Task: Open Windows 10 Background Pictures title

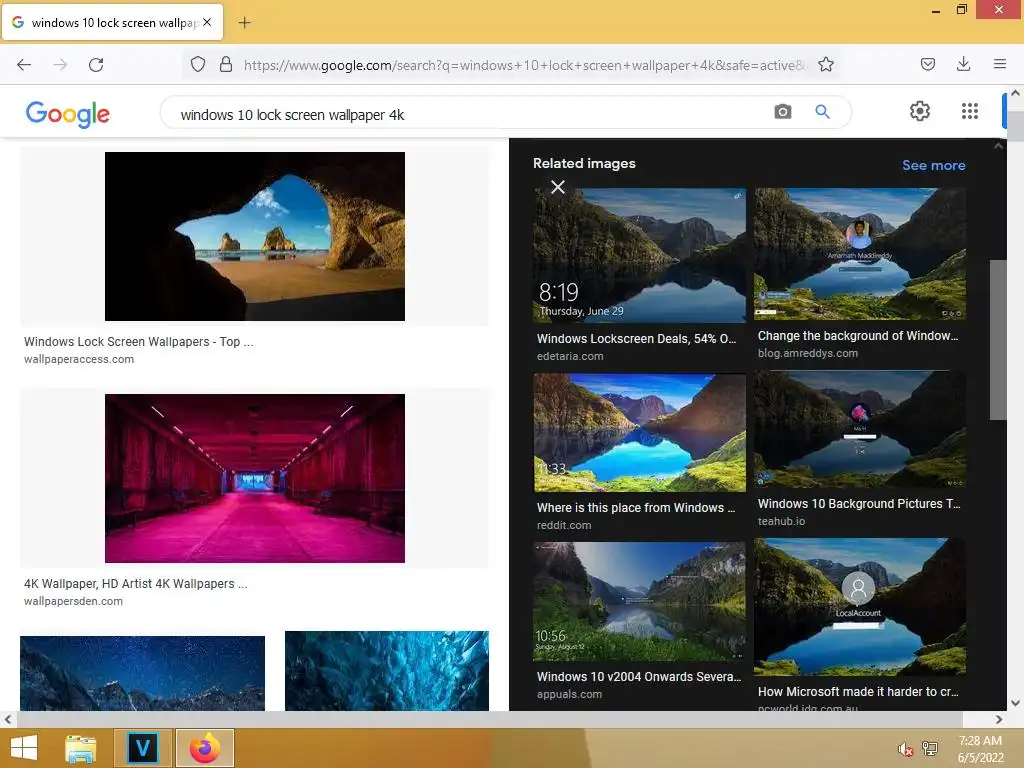Action: pyautogui.click(x=859, y=504)
